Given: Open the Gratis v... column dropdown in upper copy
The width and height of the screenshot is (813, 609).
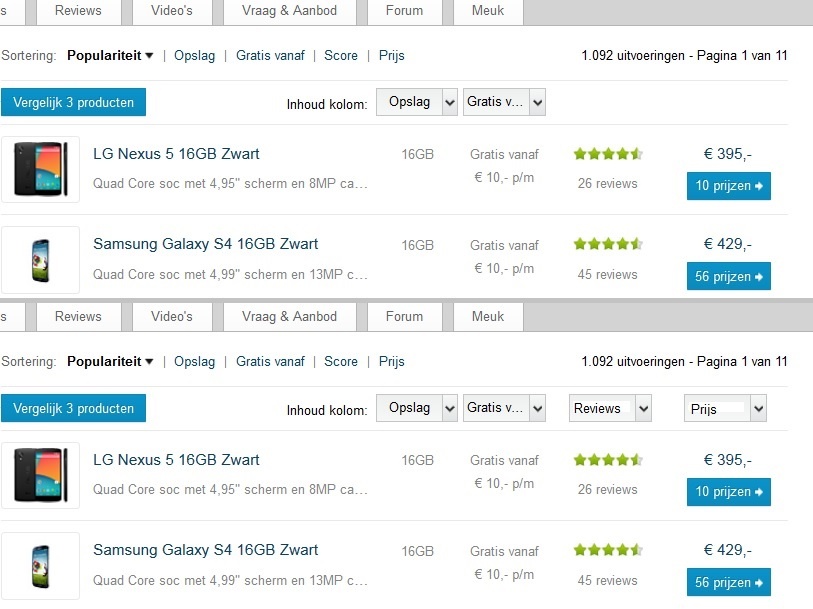Looking at the screenshot, I should [504, 102].
